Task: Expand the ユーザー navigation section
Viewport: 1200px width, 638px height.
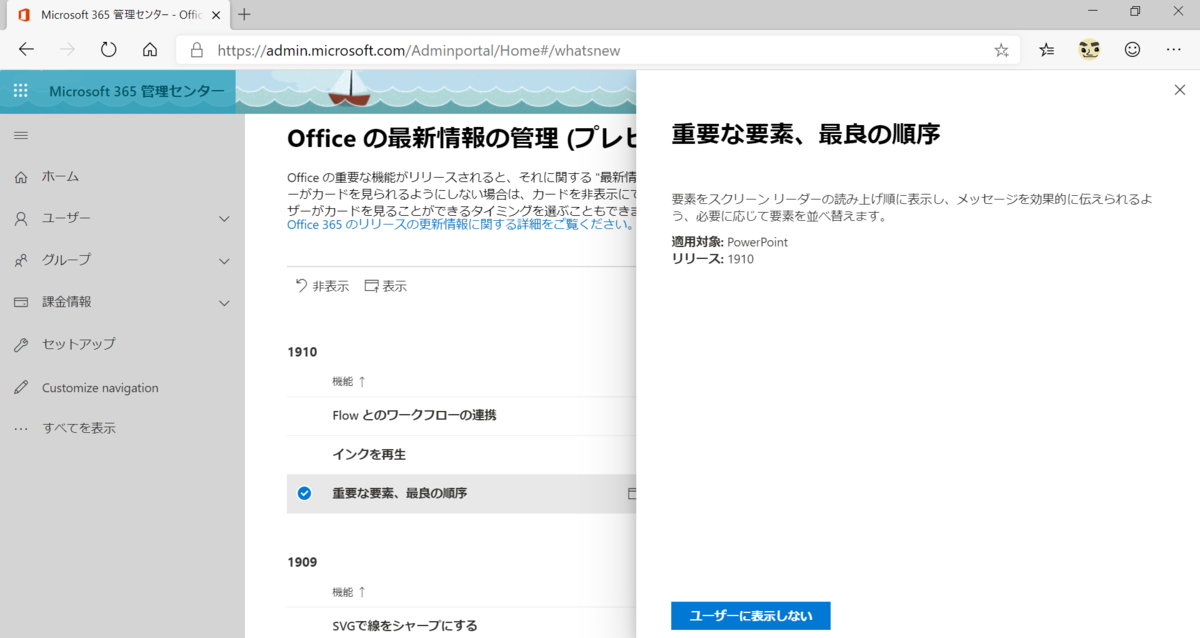Action: pyautogui.click(x=224, y=218)
